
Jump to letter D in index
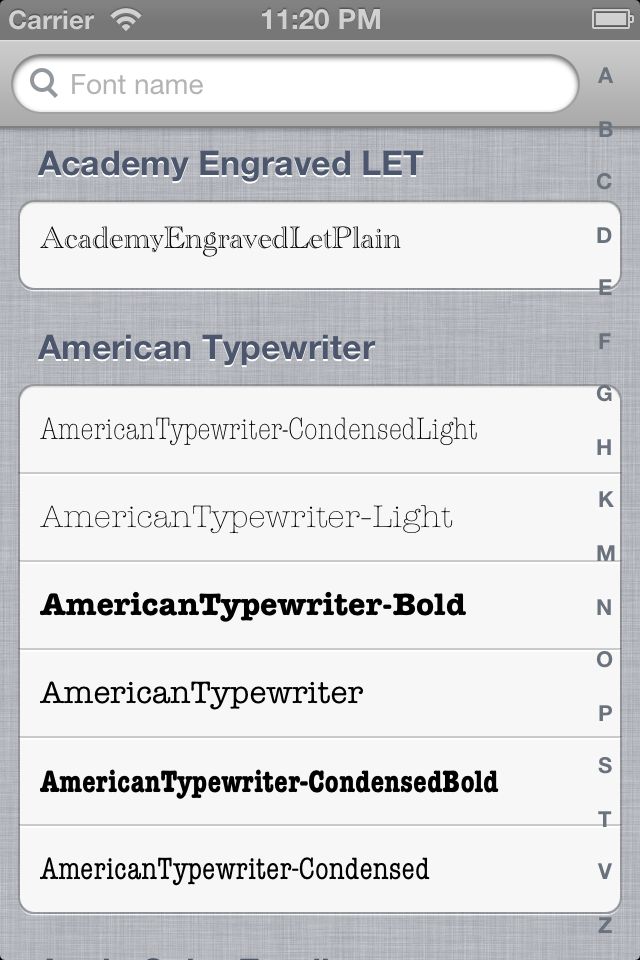pos(604,235)
